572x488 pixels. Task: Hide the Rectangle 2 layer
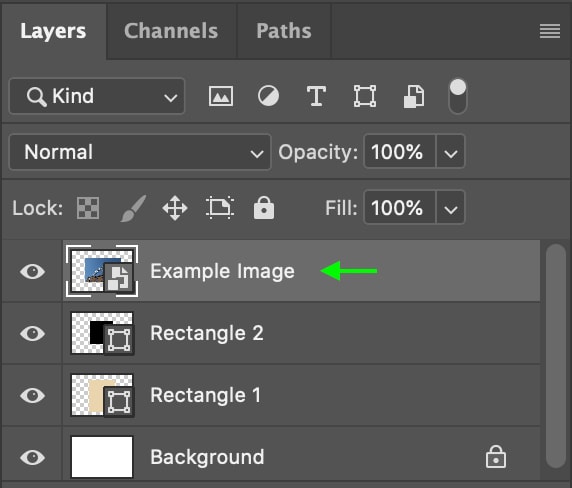click(x=32, y=333)
